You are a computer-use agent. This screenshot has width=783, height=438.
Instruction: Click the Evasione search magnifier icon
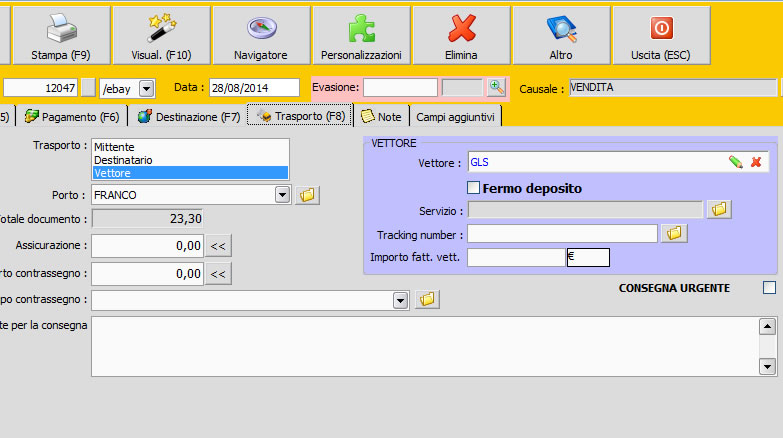click(x=496, y=87)
